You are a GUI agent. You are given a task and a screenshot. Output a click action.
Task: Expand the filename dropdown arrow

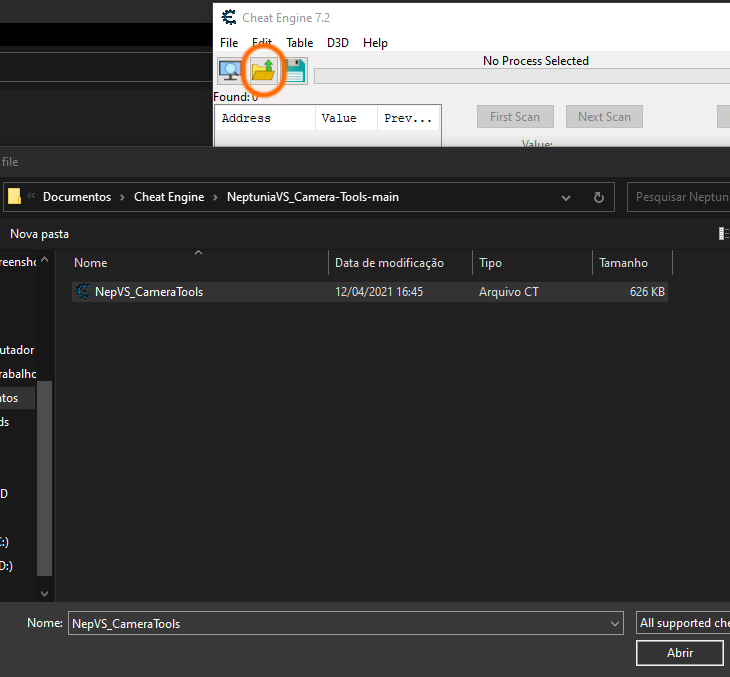pyautogui.click(x=615, y=623)
